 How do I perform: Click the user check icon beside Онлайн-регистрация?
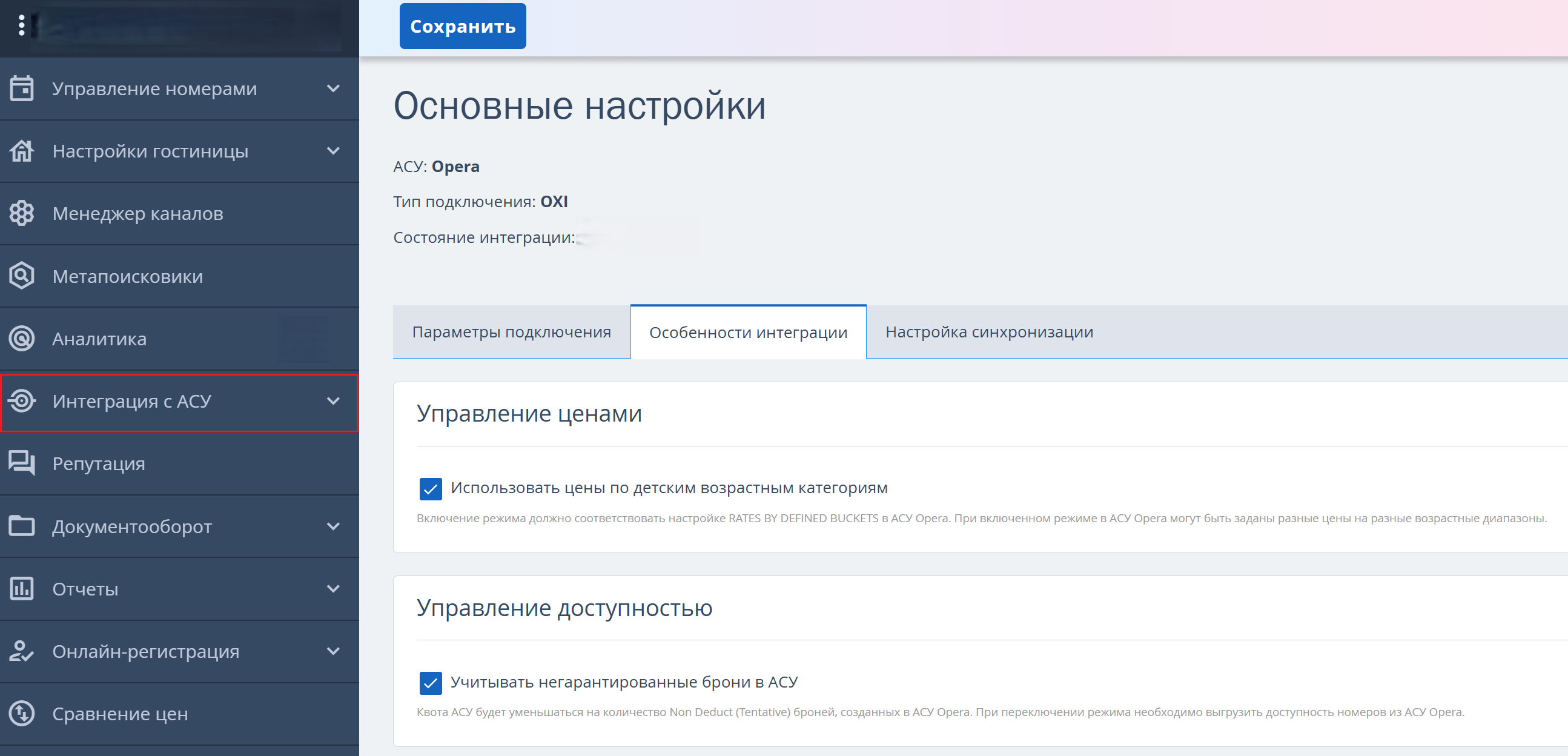[22, 651]
